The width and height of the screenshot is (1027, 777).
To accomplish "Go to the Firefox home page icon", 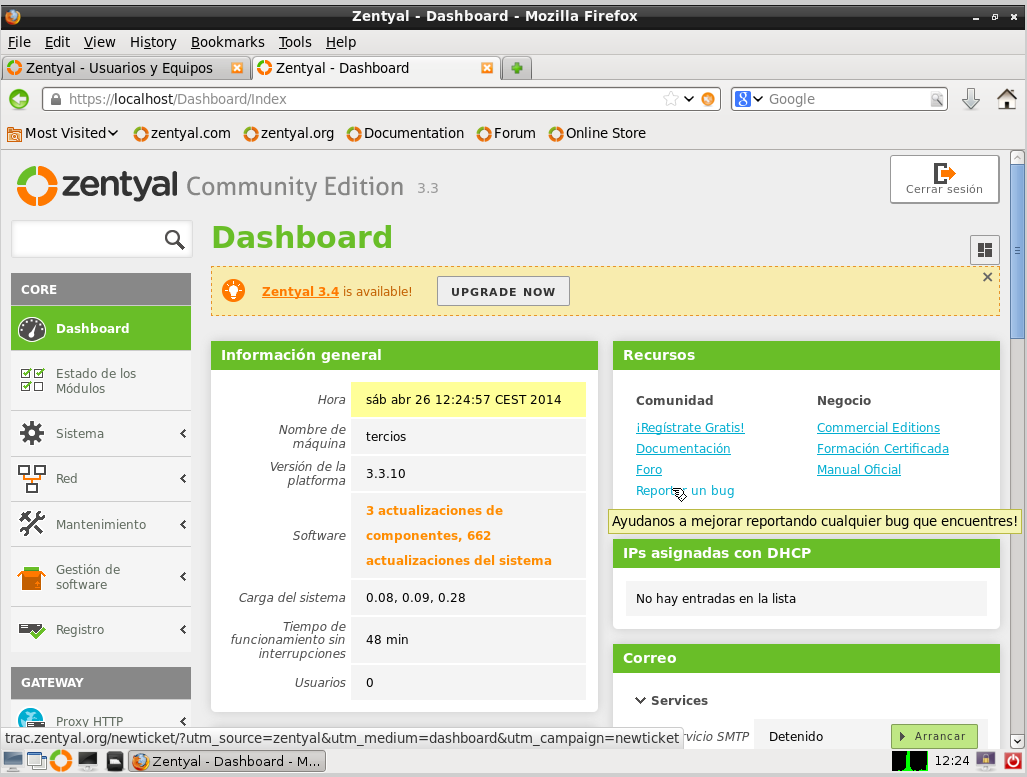I will [1007, 100].
